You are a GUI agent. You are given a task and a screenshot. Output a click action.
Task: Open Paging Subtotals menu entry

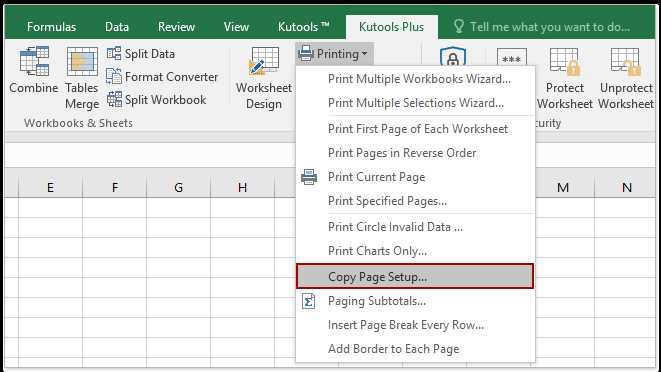415,301
